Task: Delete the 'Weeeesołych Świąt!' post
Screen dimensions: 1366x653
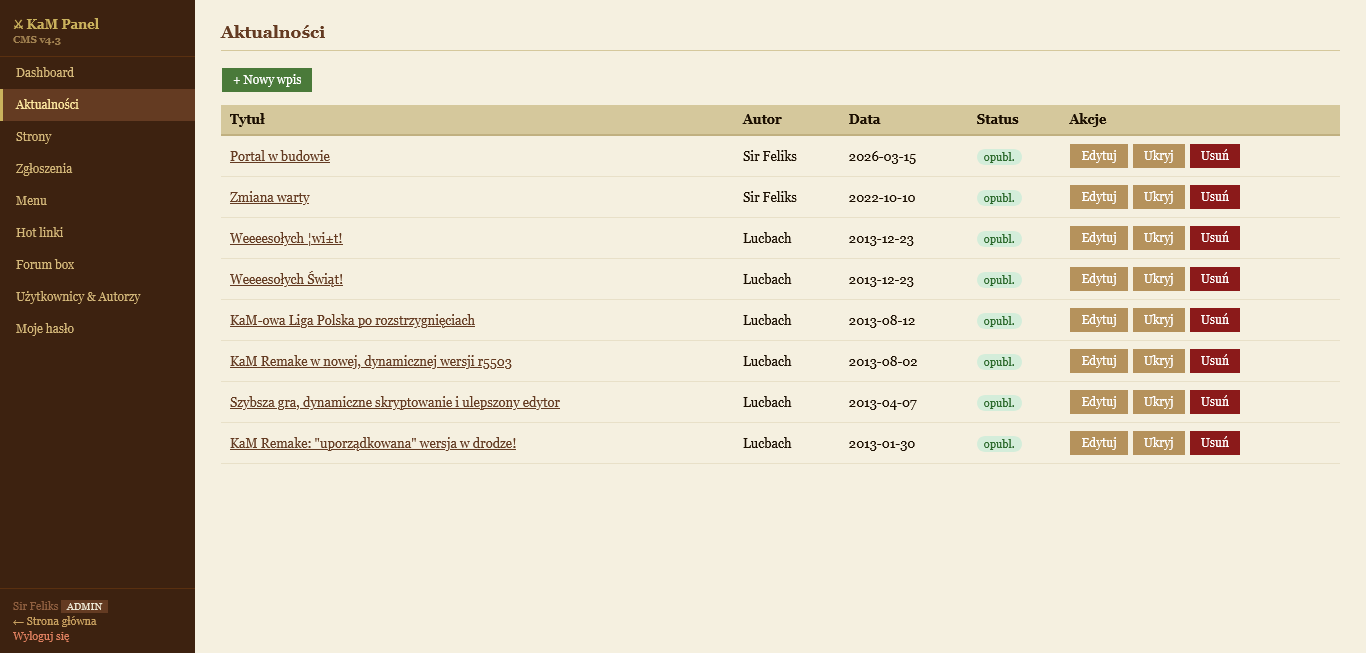Action: coord(1214,279)
